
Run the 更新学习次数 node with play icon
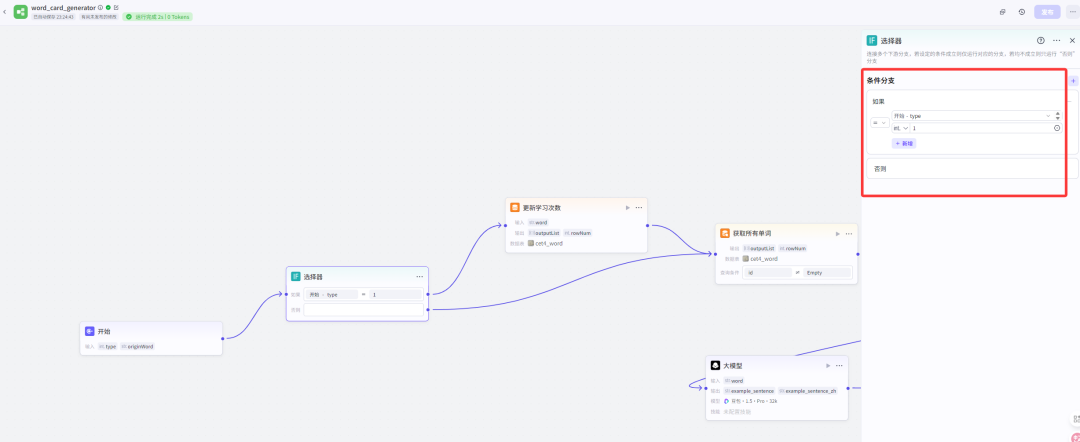click(x=627, y=207)
